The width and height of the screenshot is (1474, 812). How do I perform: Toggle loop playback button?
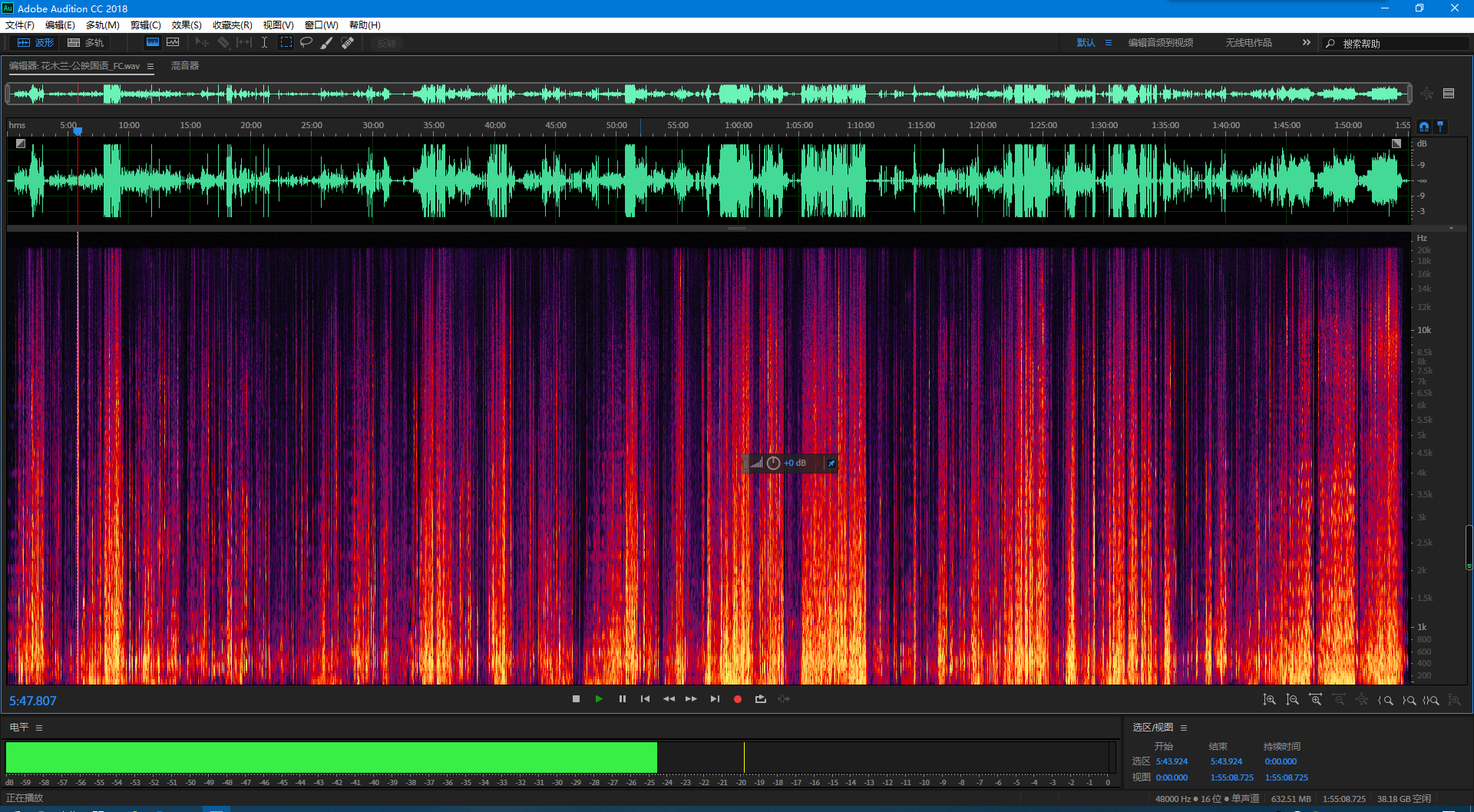(x=761, y=699)
